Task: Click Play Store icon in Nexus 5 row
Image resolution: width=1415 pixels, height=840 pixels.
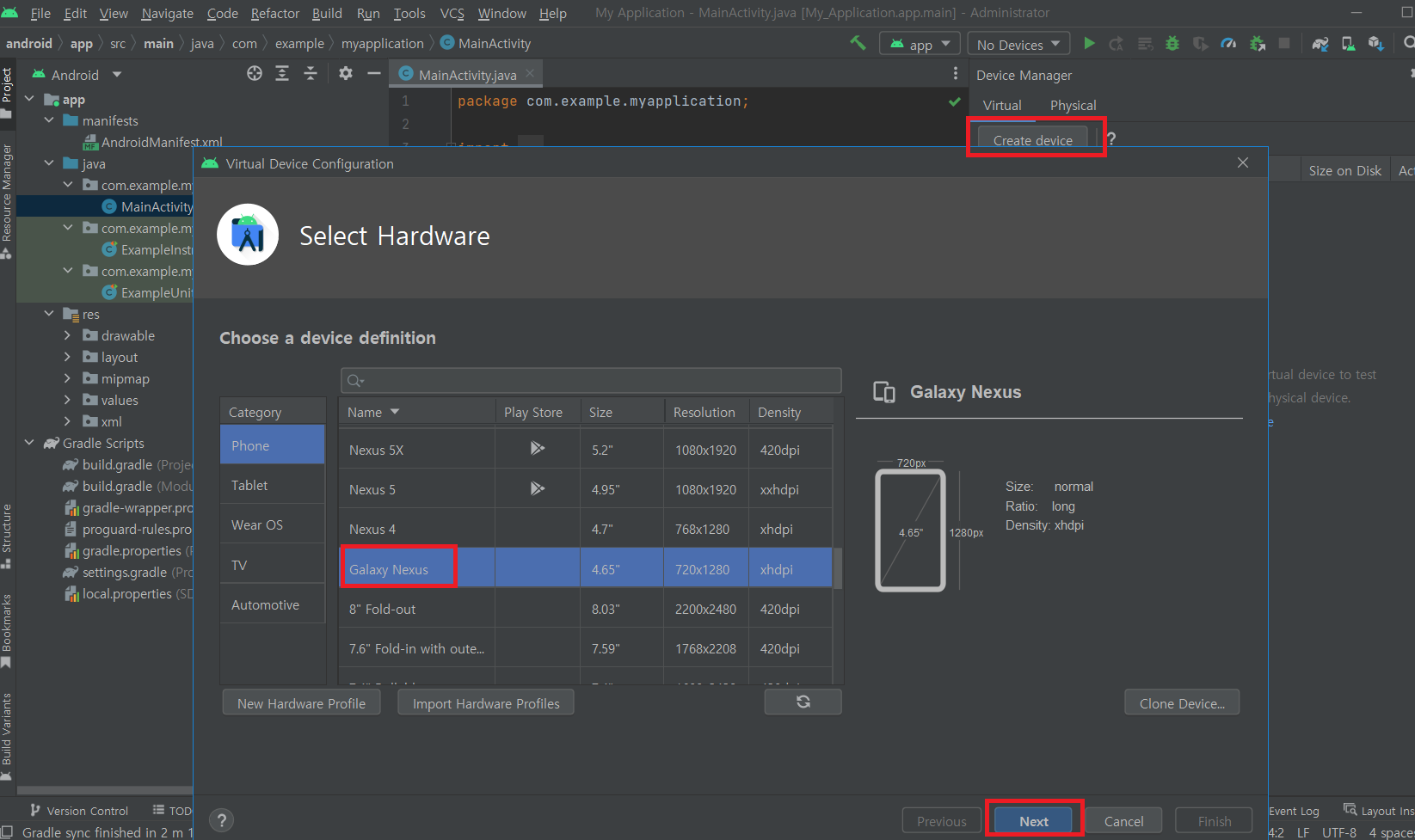Action: [x=538, y=488]
